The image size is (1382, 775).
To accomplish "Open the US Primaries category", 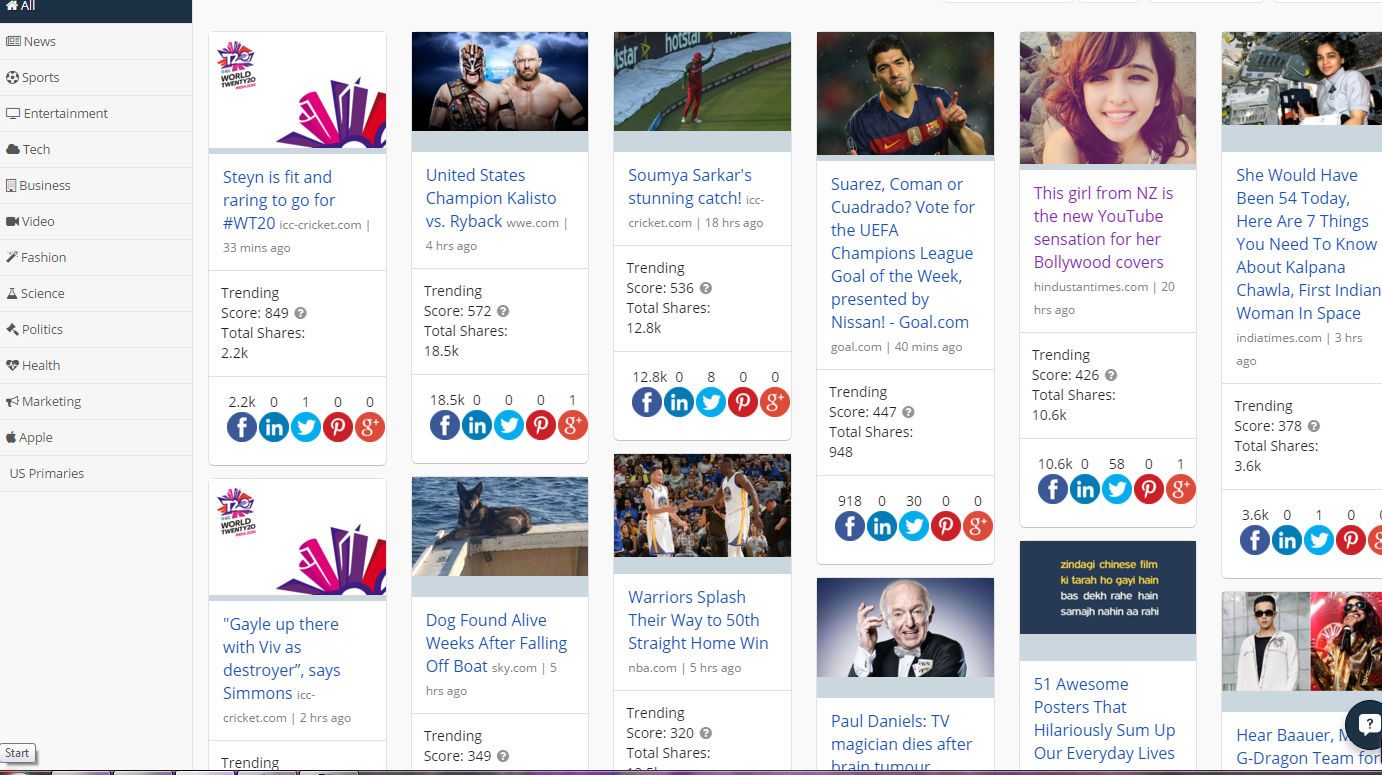I will pyautogui.click(x=96, y=473).
